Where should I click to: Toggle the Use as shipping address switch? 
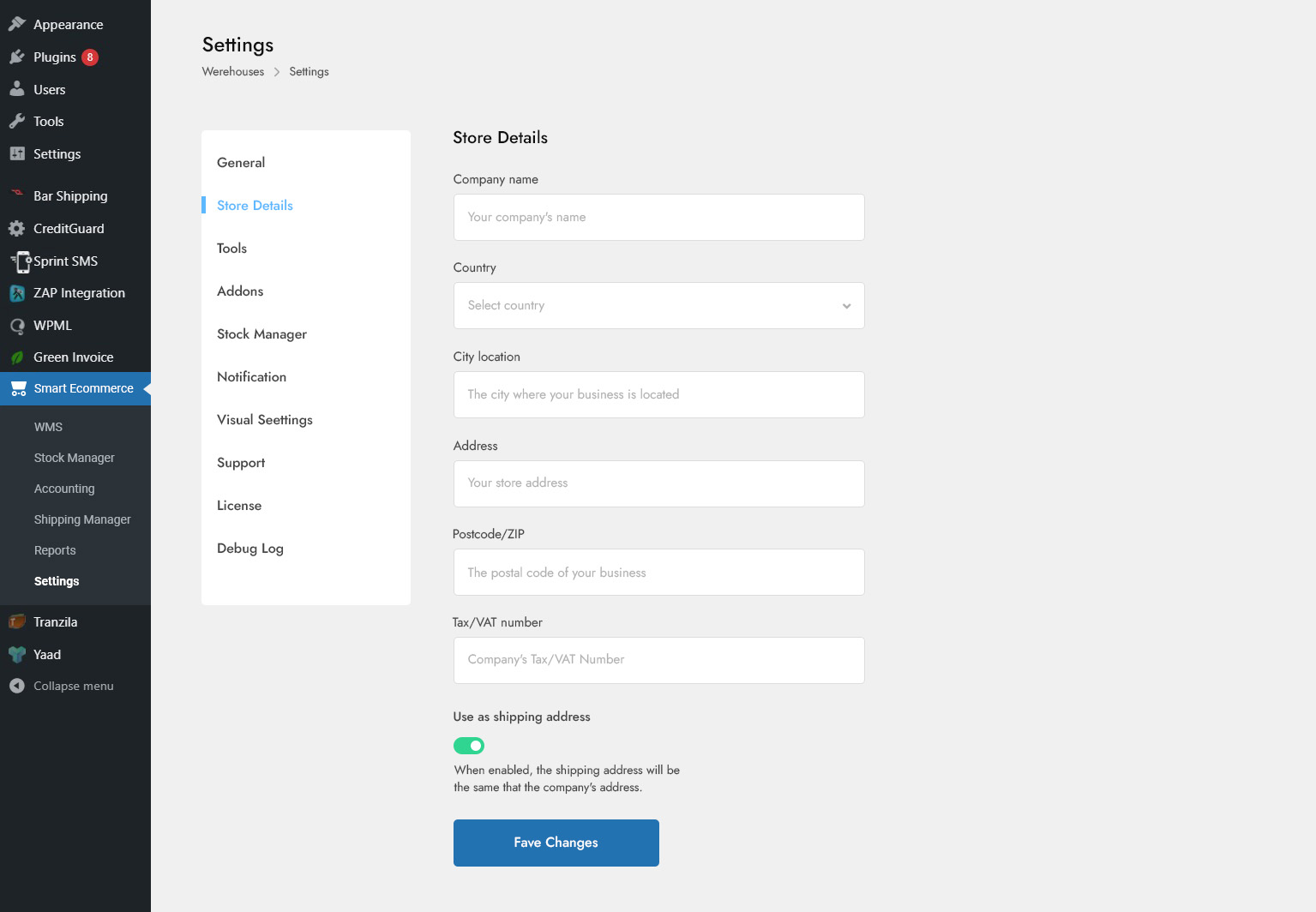point(469,746)
